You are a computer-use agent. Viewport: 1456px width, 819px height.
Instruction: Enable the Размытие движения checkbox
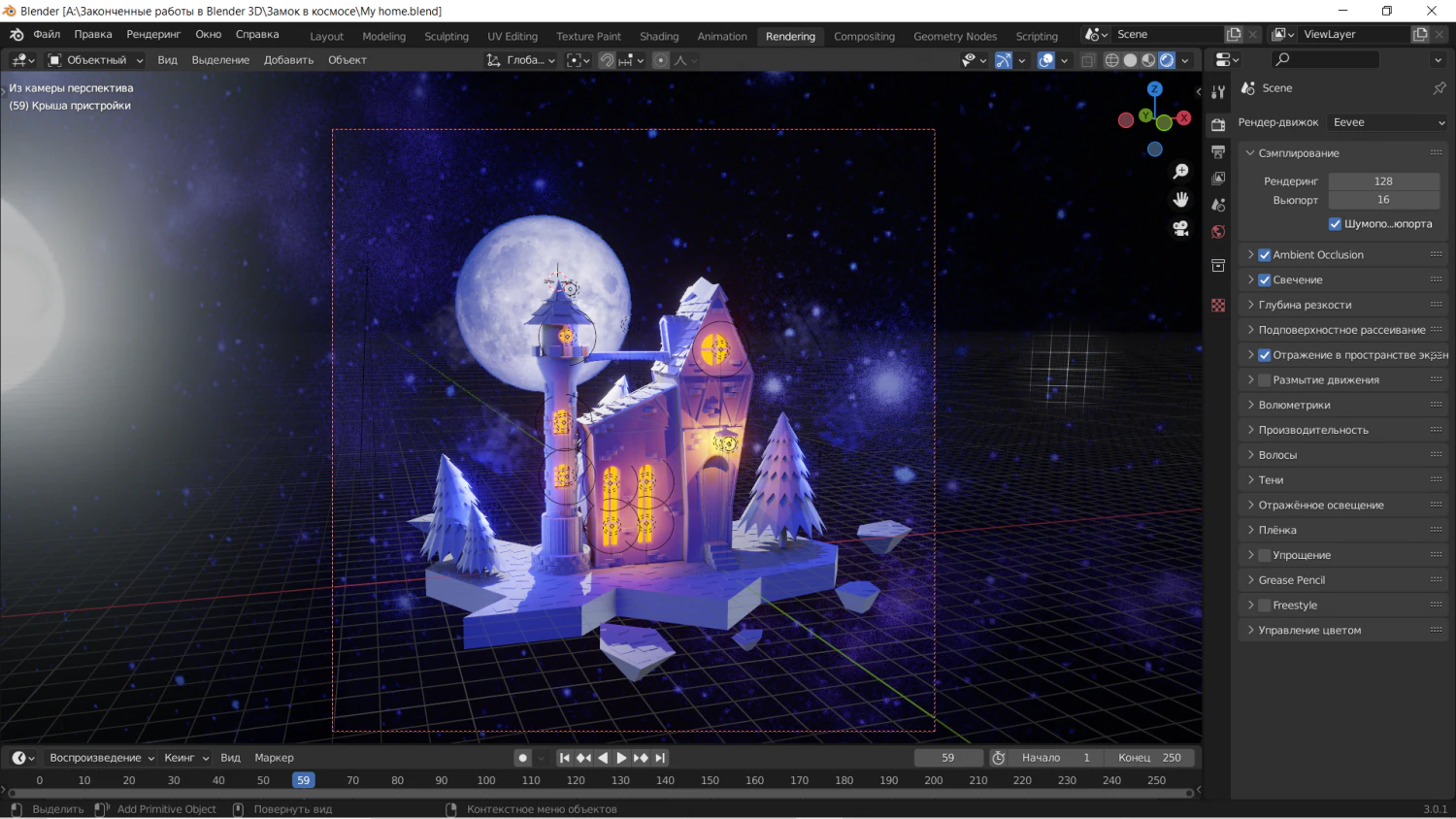1265,380
